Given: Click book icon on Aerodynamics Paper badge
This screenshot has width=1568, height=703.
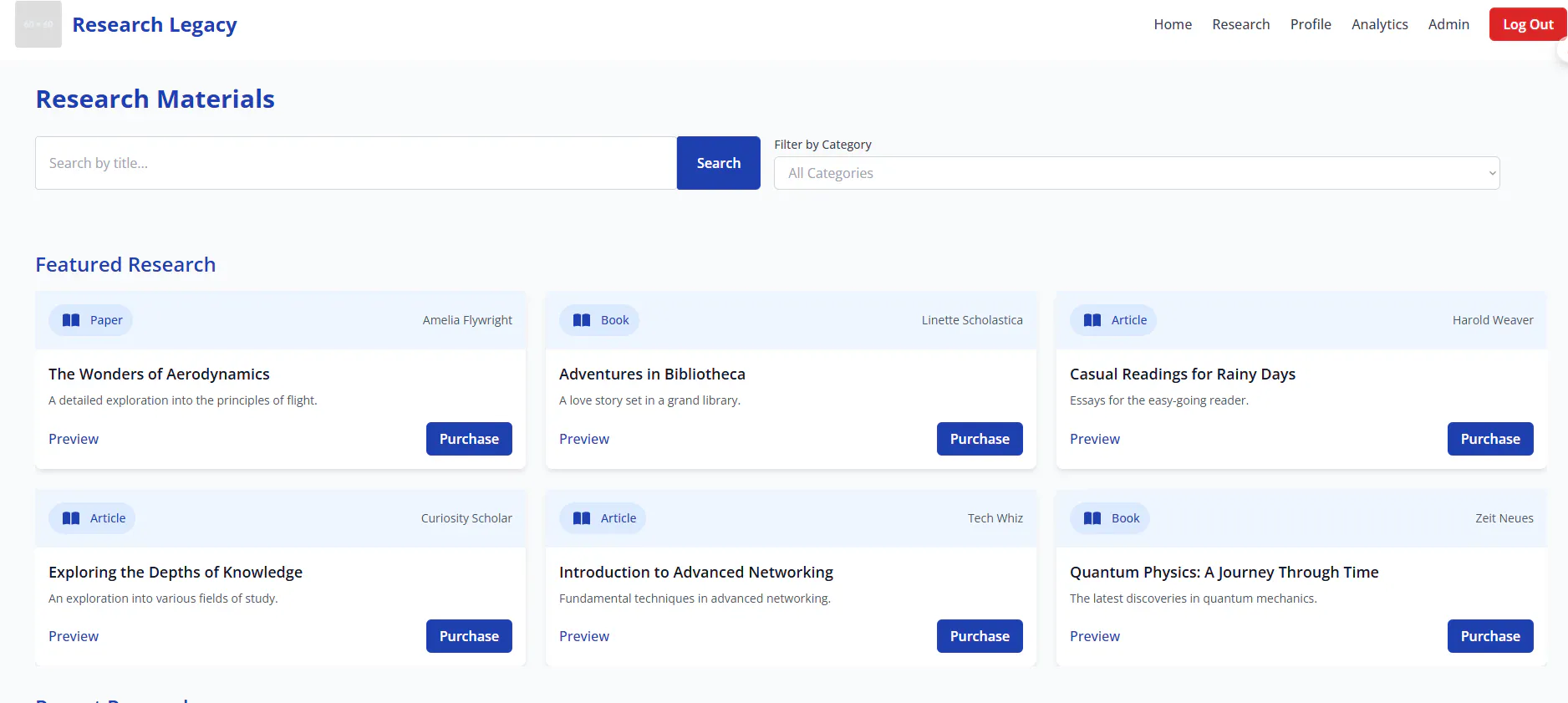Looking at the screenshot, I should 71,320.
